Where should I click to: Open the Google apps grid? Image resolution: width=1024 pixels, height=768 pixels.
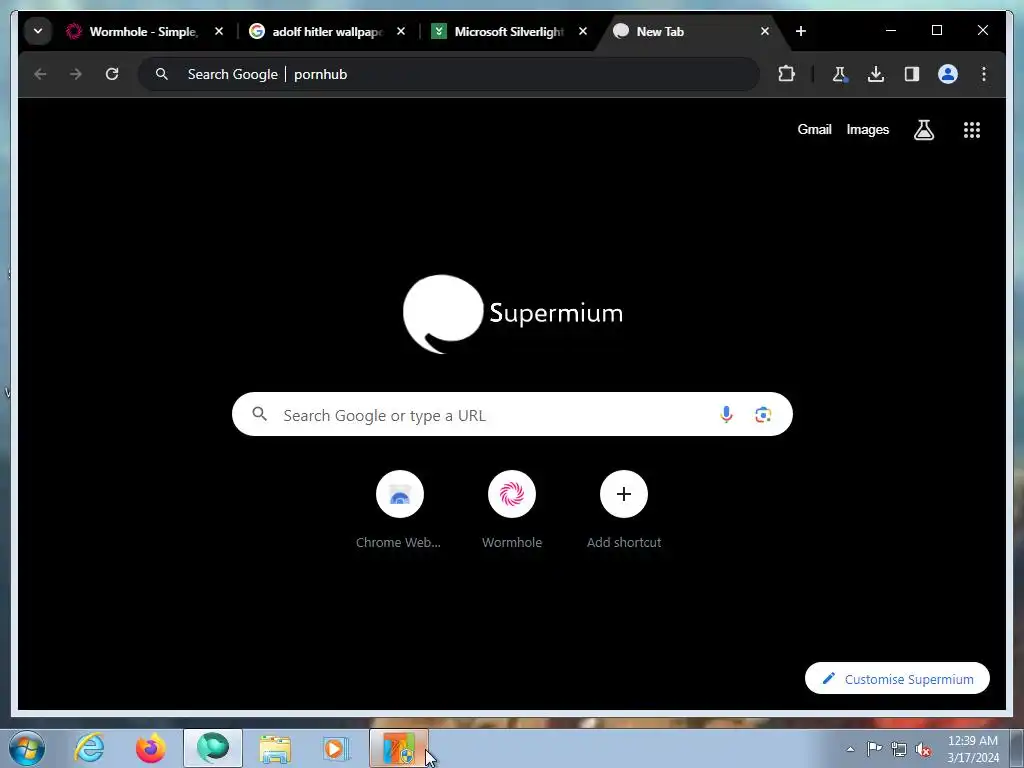972,130
